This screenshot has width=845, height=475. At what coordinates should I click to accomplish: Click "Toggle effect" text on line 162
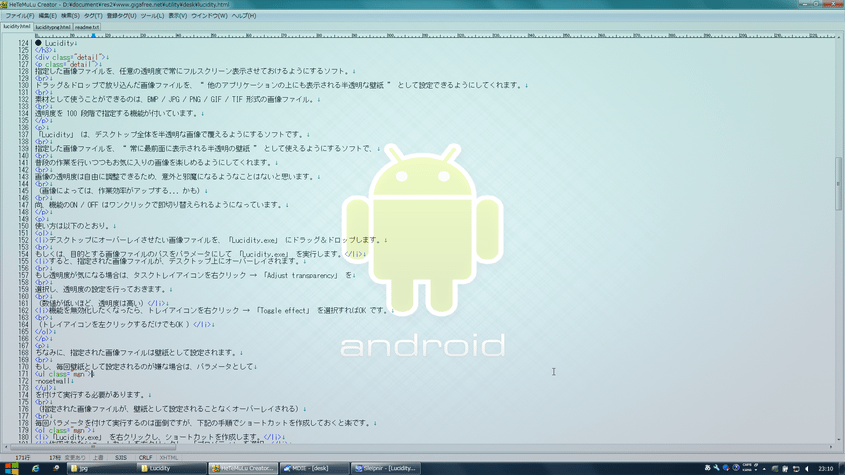coord(284,311)
